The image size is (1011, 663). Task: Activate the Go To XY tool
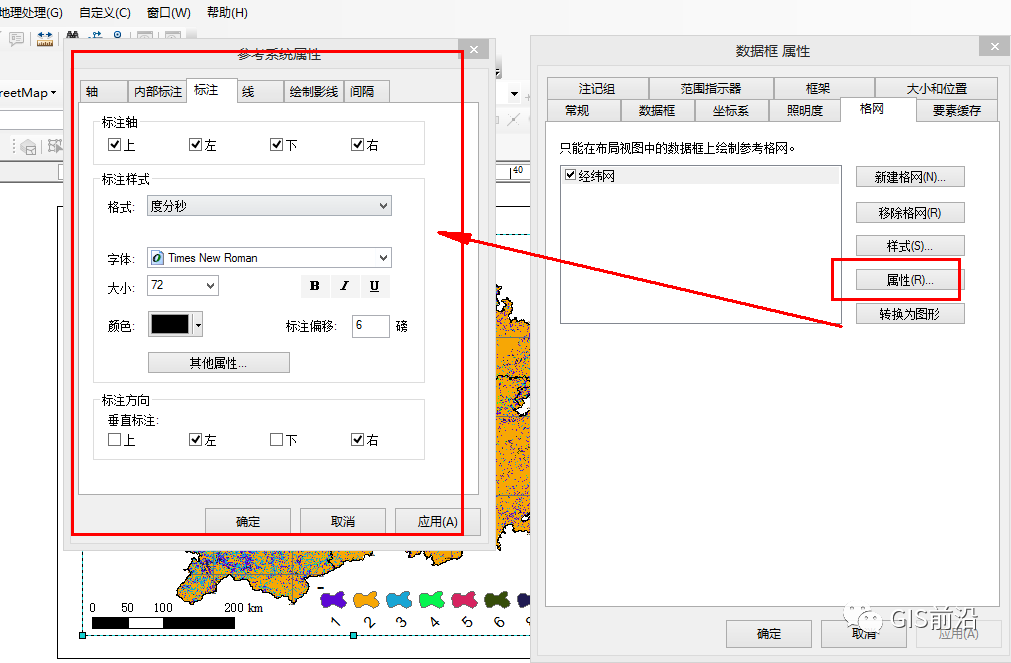pyautogui.click(x=95, y=35)
